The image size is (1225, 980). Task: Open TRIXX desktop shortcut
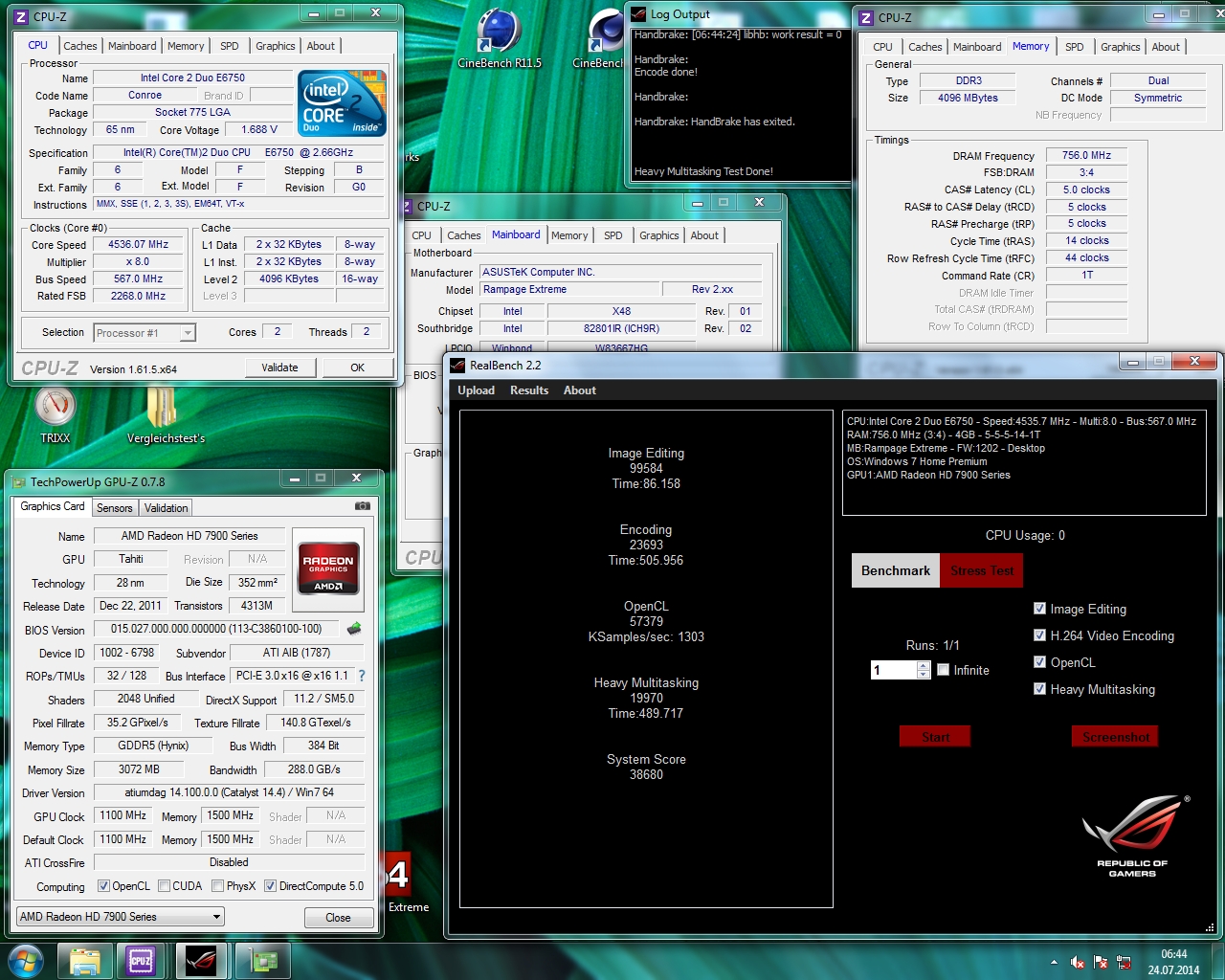click(55, 415)
